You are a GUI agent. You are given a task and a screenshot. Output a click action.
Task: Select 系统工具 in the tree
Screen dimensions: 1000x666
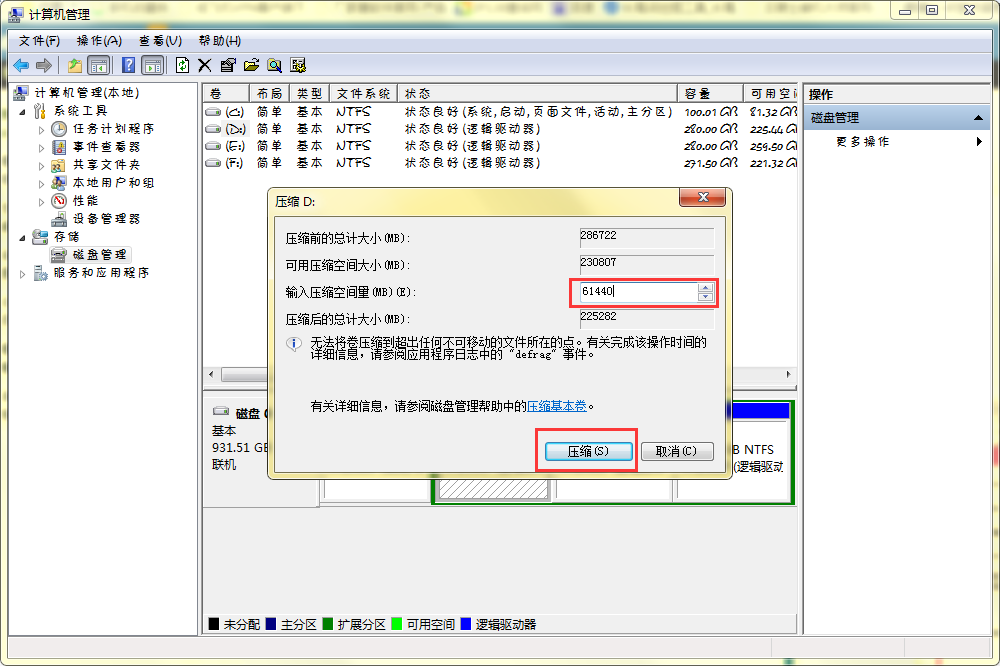80,110
